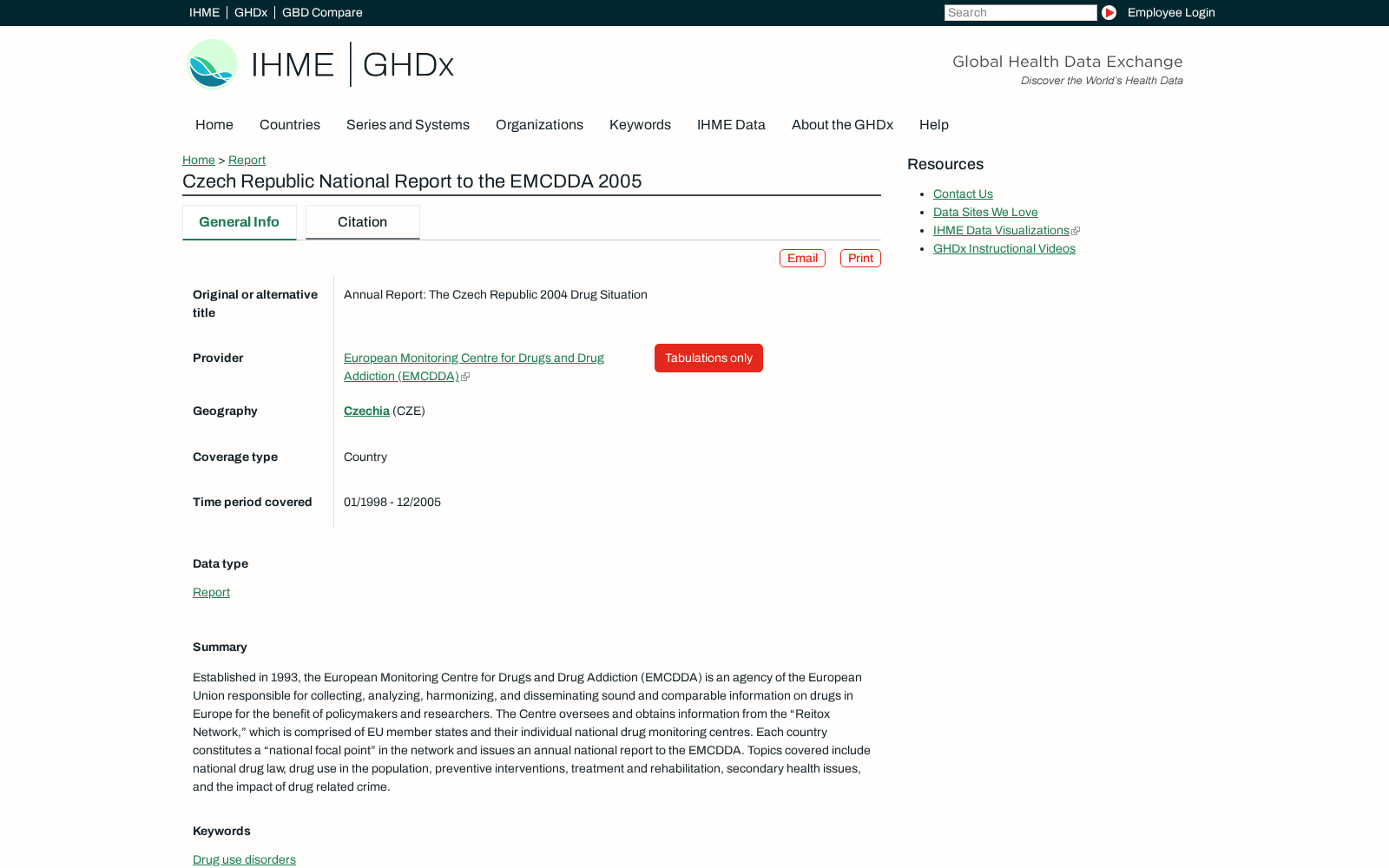Image resolution: width=1389 pixels, height=868 pixels.
Task: Switch to the Citation tab
Action: [363, 222]
